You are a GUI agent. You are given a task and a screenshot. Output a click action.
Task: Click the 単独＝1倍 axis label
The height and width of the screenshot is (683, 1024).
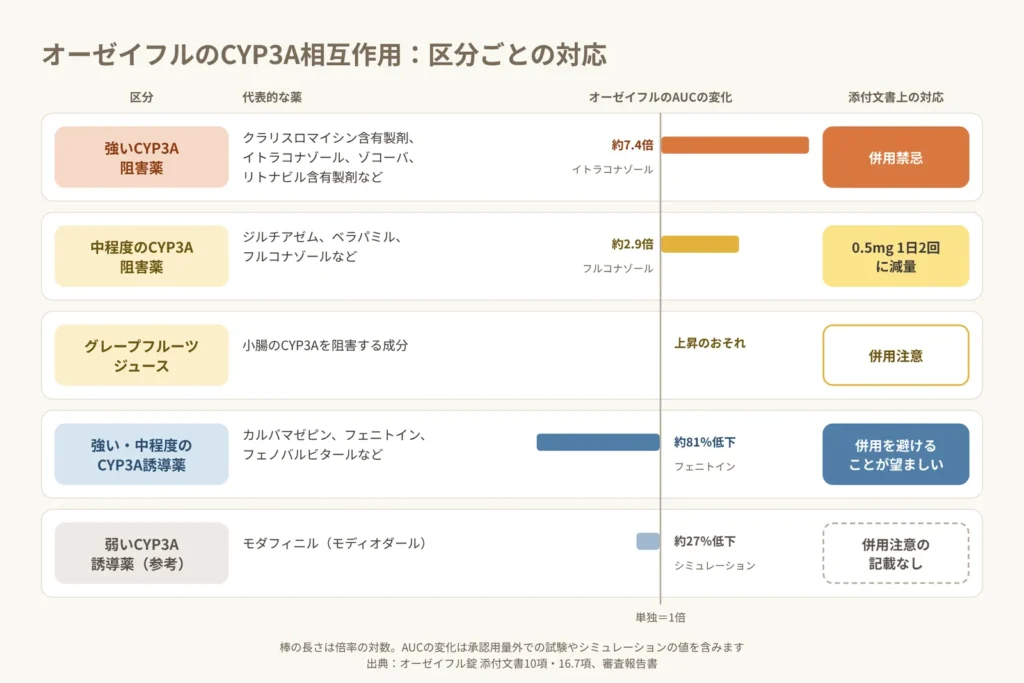click(660, 617)
